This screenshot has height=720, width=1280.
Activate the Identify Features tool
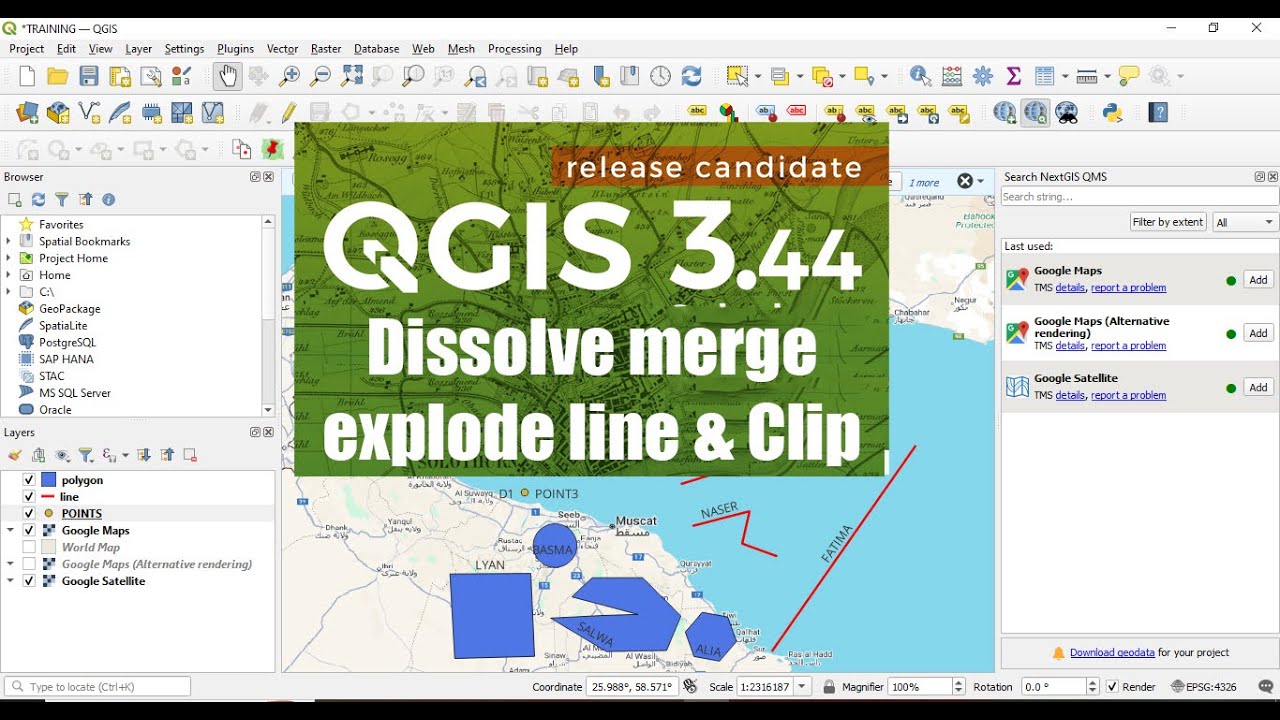[x=920, y=76]
